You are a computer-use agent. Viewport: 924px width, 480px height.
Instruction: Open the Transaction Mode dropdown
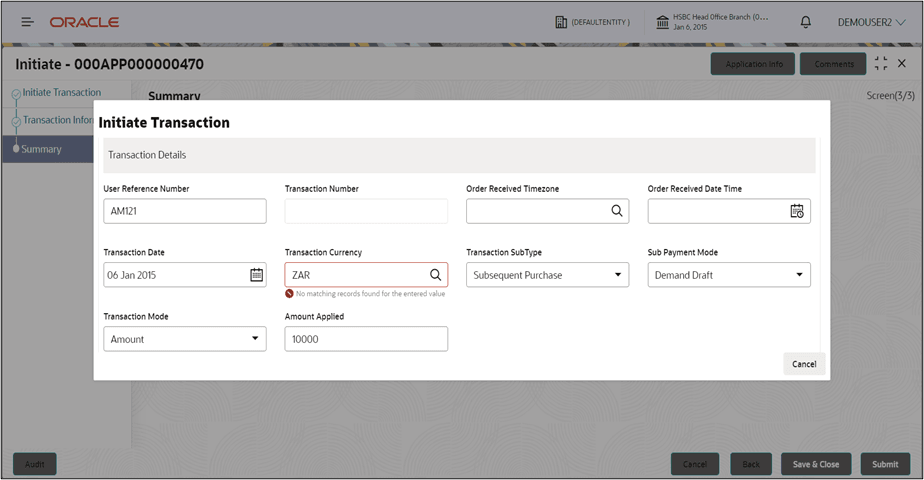click(x=185, y=339)
